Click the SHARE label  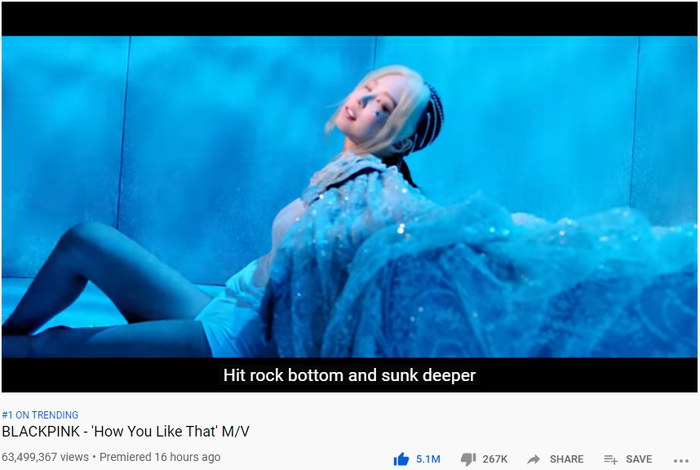[567, 459]
